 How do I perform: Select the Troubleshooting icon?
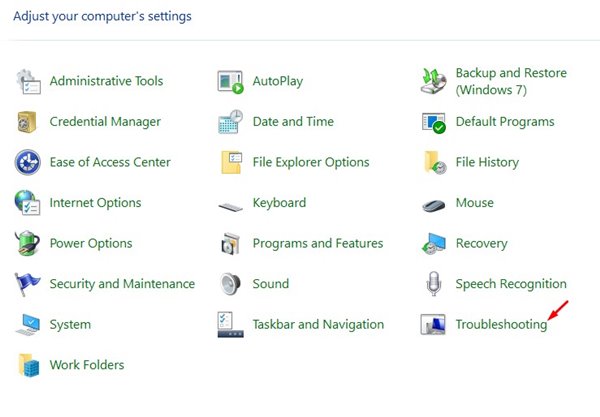coord(434,324)
